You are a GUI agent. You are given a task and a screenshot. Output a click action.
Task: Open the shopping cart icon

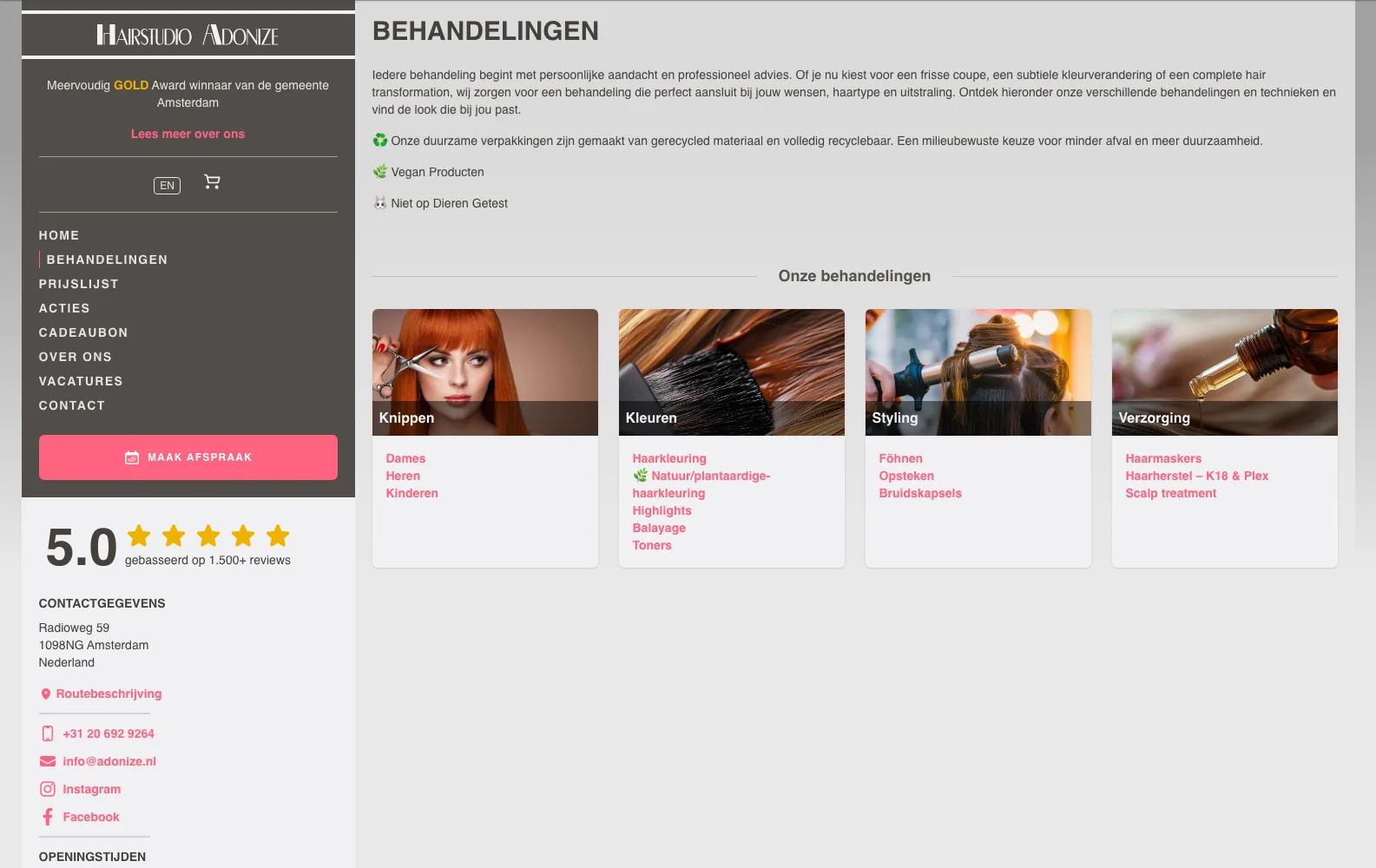point(212,181)
